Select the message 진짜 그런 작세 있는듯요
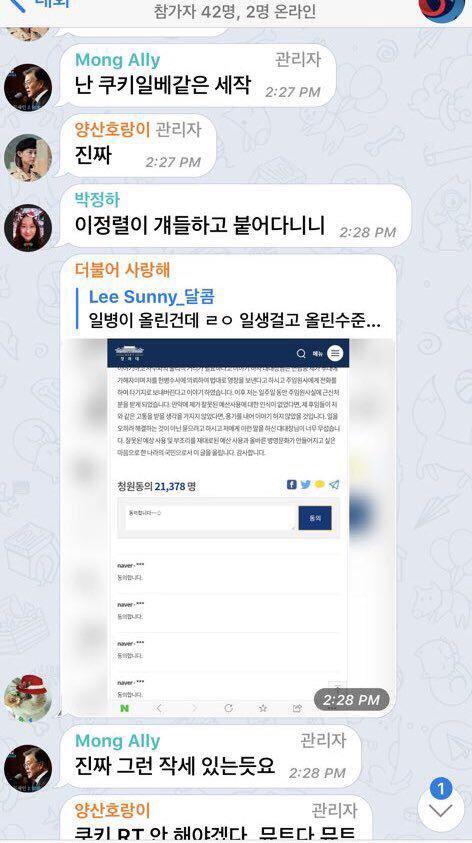 coord(175,765)
